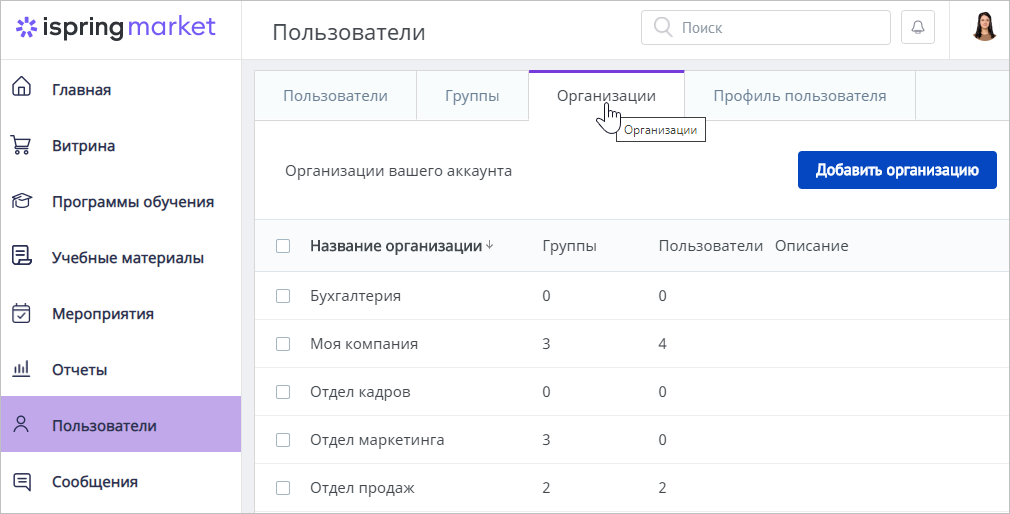
Task: Select Пользователи in the sidebar
Action: (x=121, y=424)
